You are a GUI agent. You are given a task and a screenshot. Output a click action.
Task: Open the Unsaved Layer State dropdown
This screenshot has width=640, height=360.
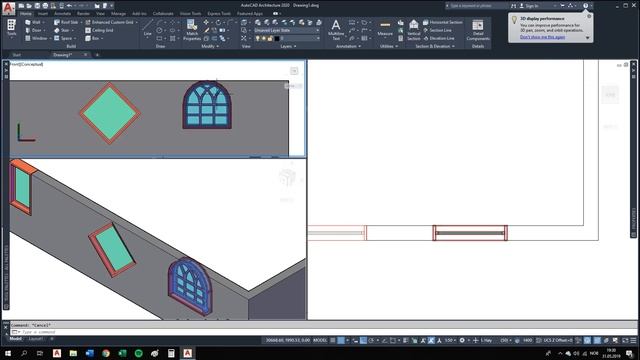coord(287,30)
